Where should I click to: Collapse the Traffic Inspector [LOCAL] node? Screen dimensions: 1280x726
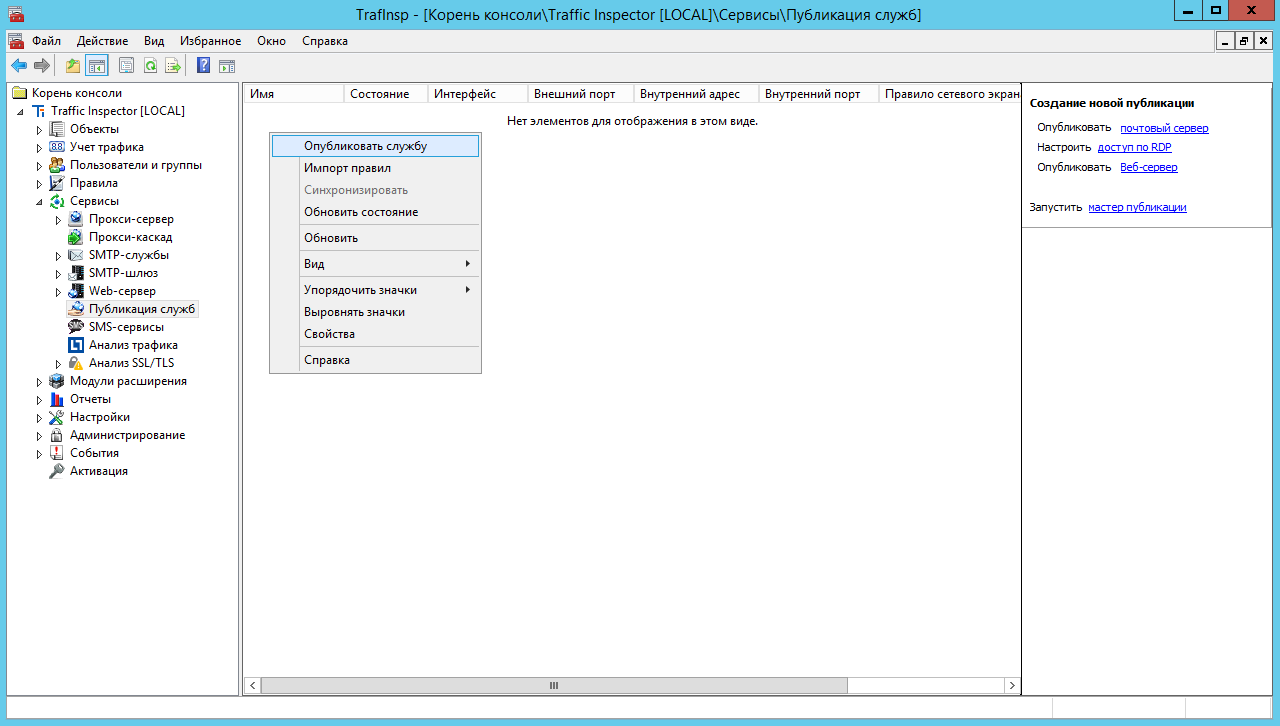point(21,111)
